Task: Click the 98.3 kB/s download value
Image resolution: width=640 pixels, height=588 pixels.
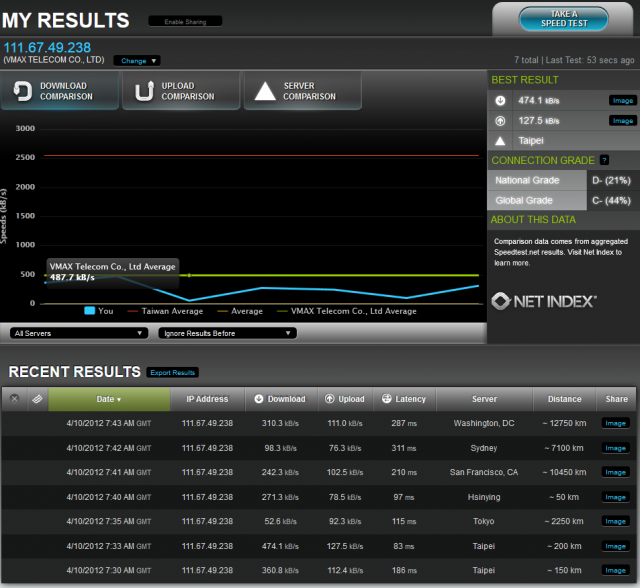Action: click(280, 448)
